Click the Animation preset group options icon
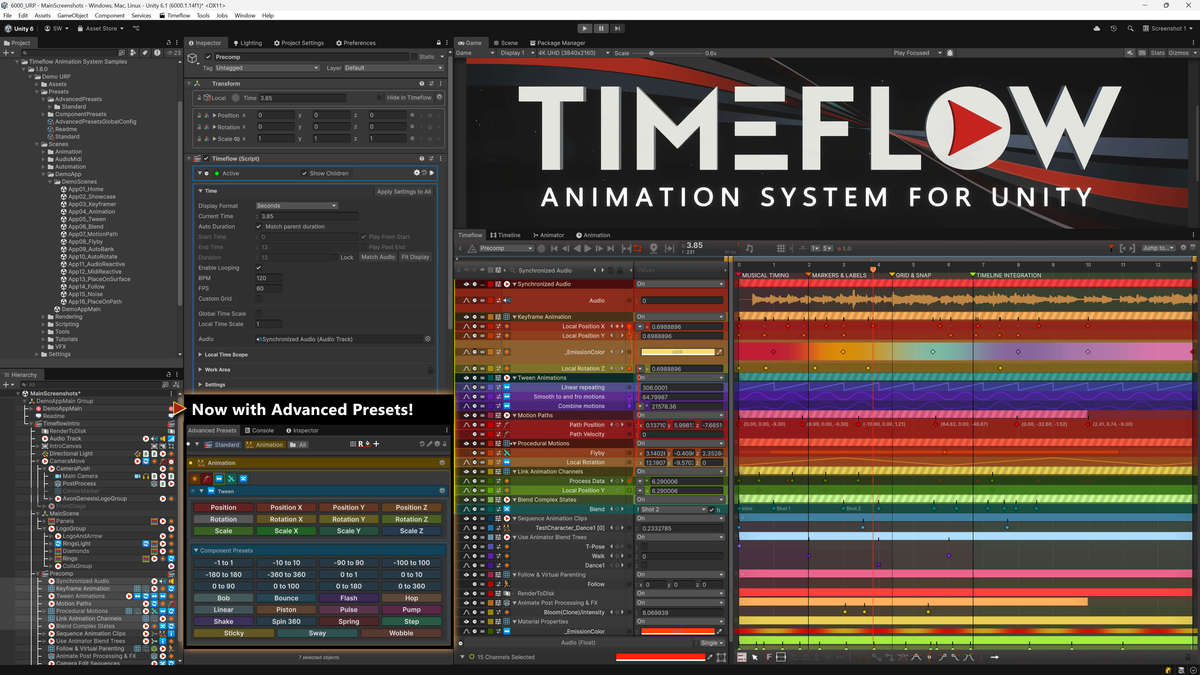This screenshot has height=675, width=1200. 442,463
